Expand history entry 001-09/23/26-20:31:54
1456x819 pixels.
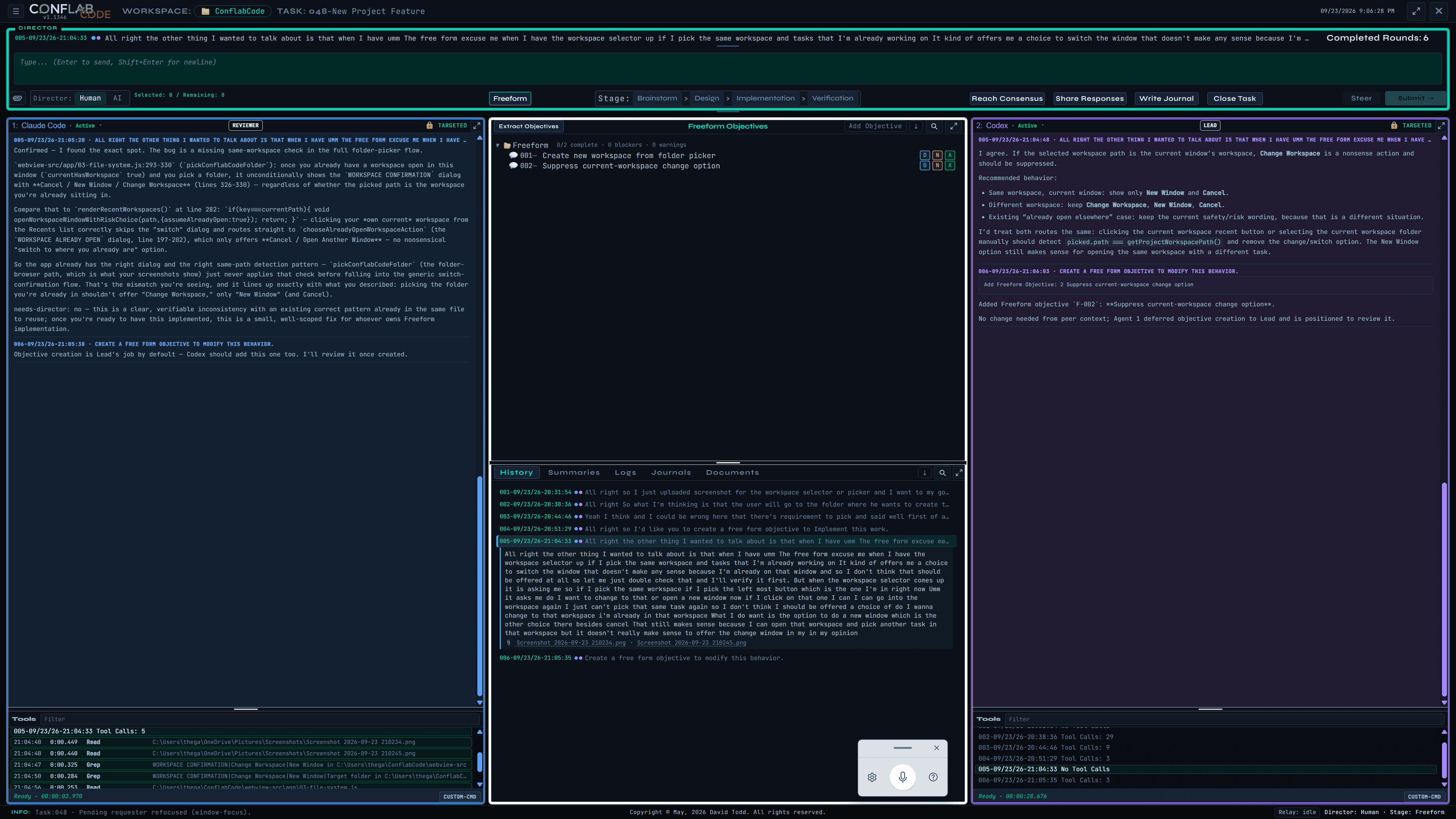tap(726, 492)
